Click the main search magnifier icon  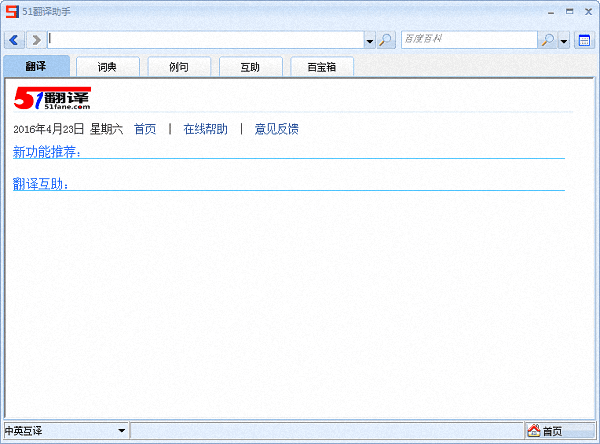[x=386, y=40]
